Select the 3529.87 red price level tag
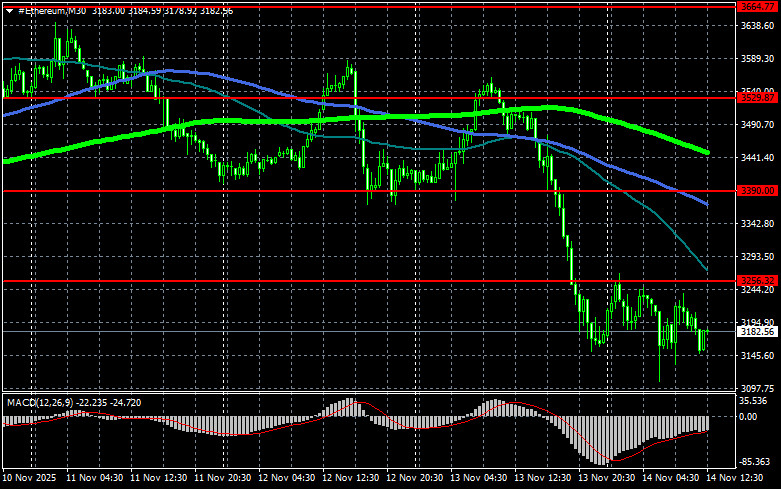Screen dimensions: 781x489 (757, 98)
